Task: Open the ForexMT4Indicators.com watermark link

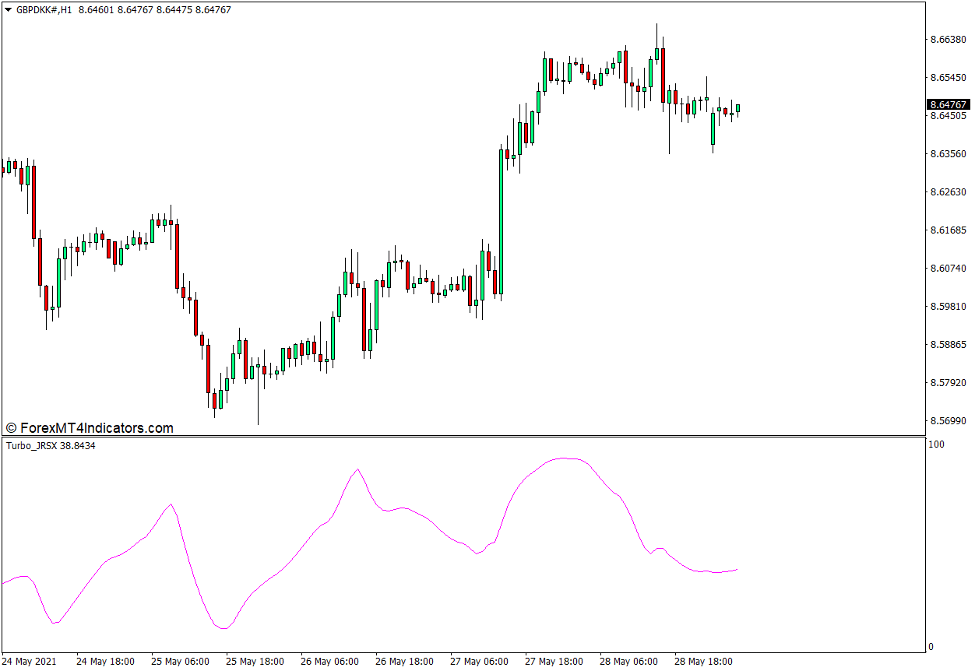Action: coord(96,428)
